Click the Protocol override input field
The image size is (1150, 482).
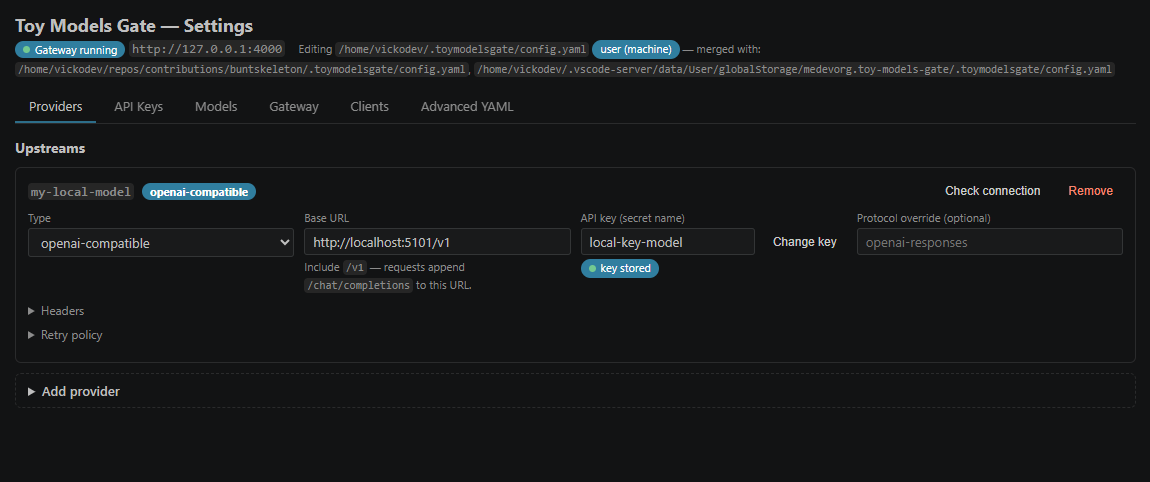click(x=989, y=241)
